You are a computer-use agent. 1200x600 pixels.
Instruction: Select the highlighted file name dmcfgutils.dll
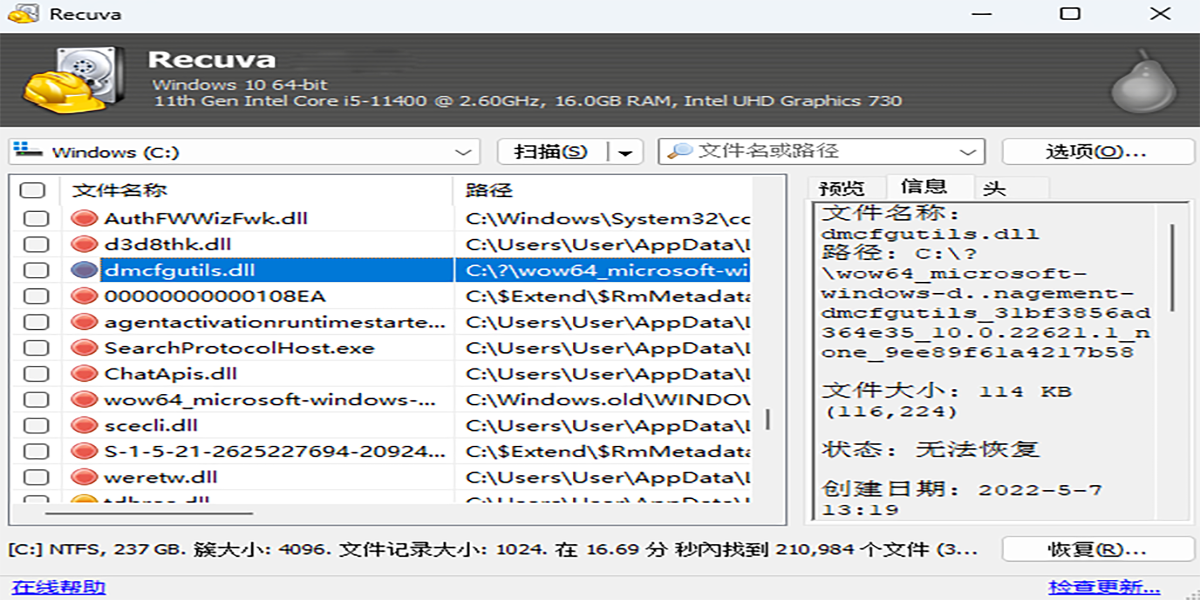pyautogui.click(x=180, y=270)
